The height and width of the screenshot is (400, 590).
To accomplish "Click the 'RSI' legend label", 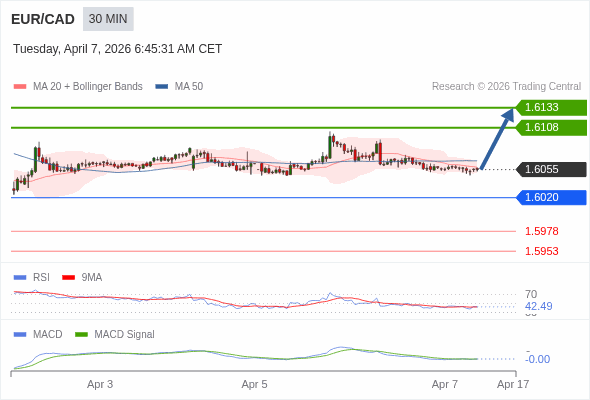I will [41, 278].
